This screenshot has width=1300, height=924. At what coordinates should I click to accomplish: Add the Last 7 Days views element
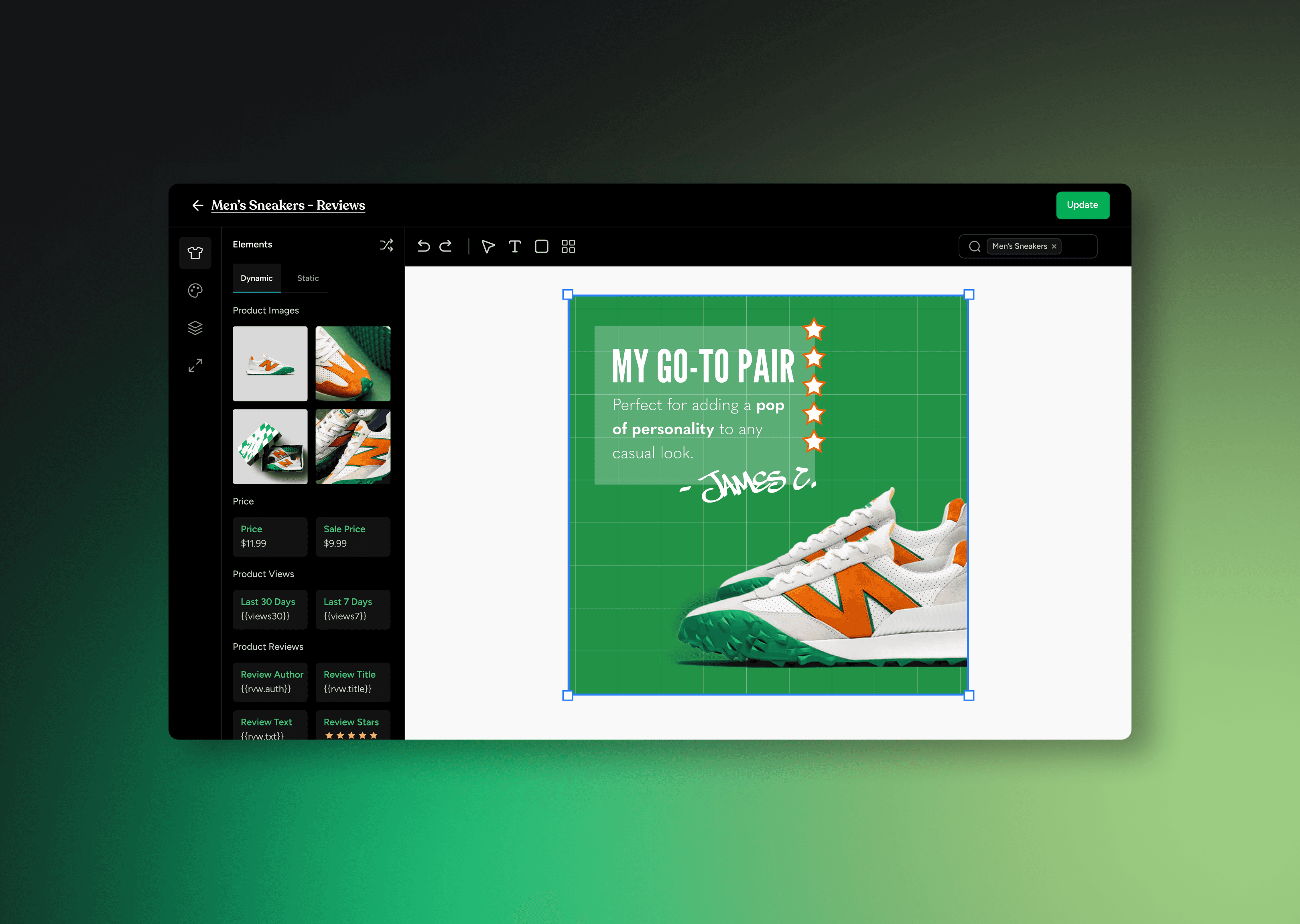353,609
